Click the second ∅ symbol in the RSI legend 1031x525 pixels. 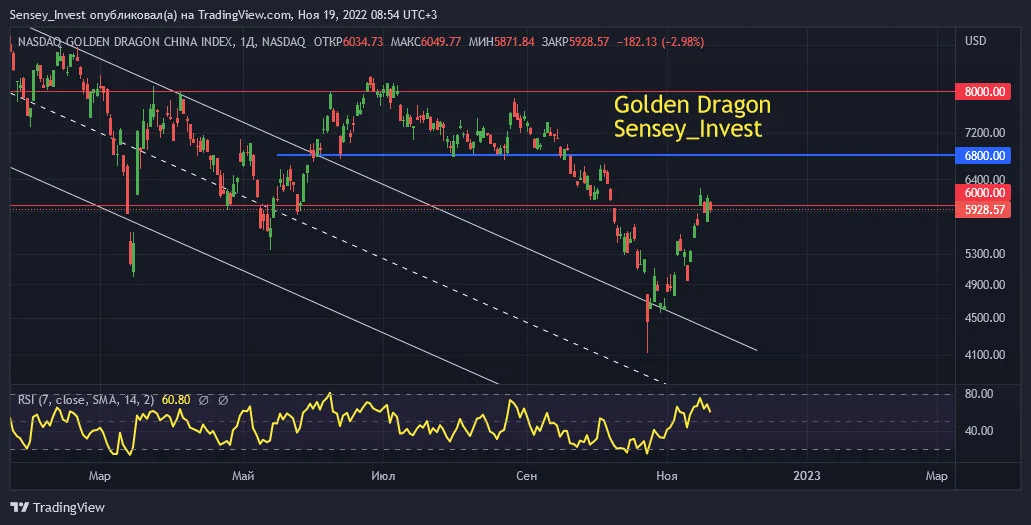pyautogui.click(x=223, y=400)
